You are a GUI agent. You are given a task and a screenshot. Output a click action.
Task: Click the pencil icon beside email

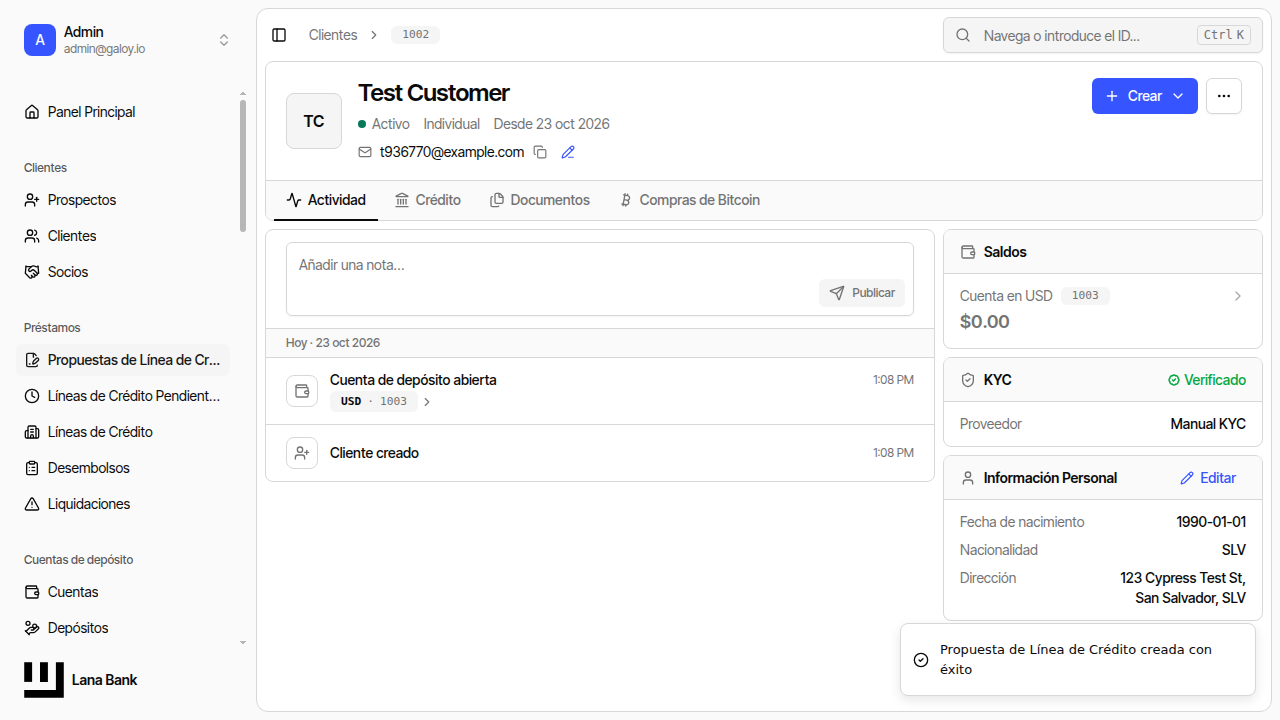click(x=568, y=152)
